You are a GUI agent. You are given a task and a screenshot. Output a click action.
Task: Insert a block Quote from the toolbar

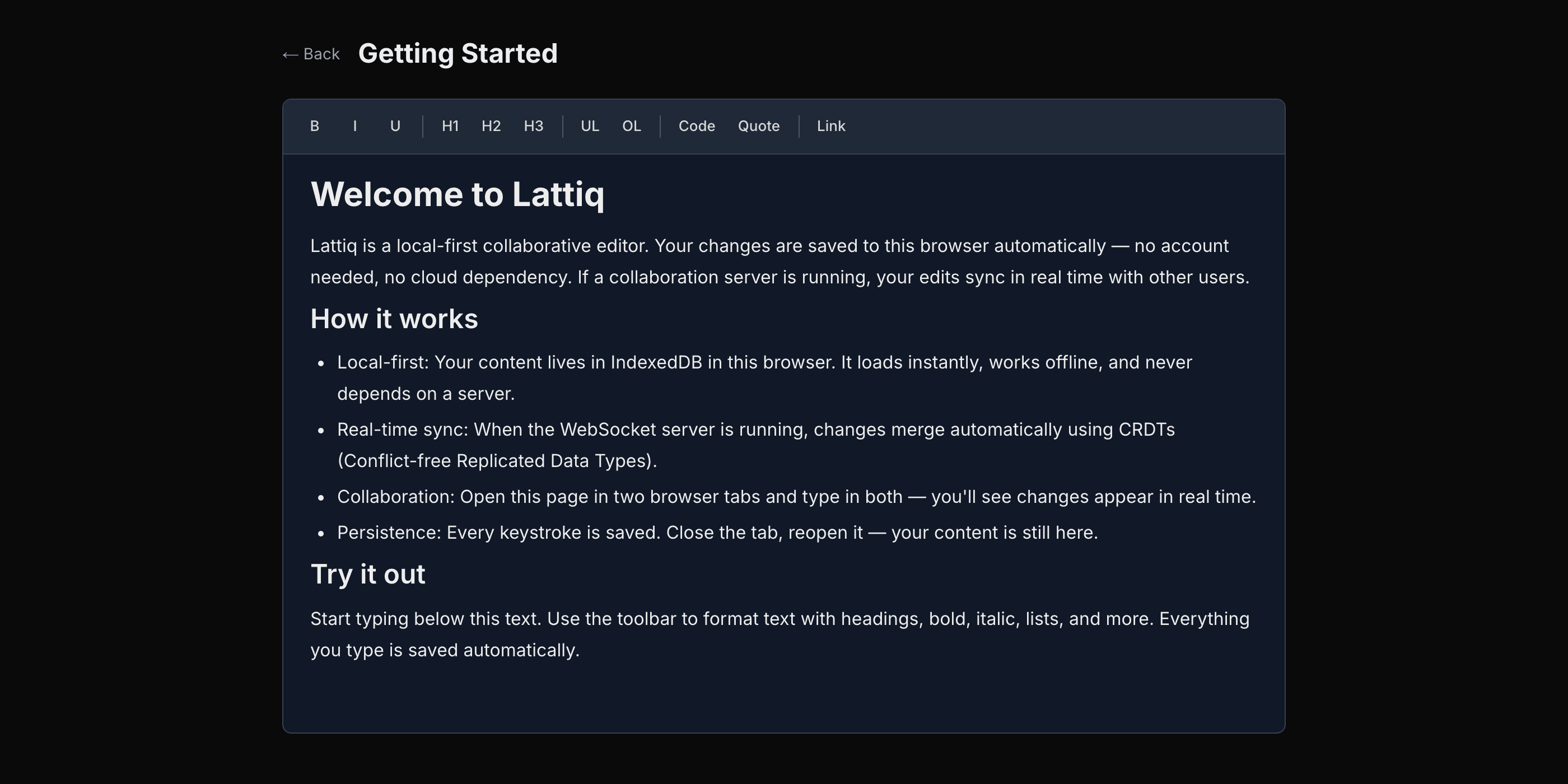[x=758, y=126]
